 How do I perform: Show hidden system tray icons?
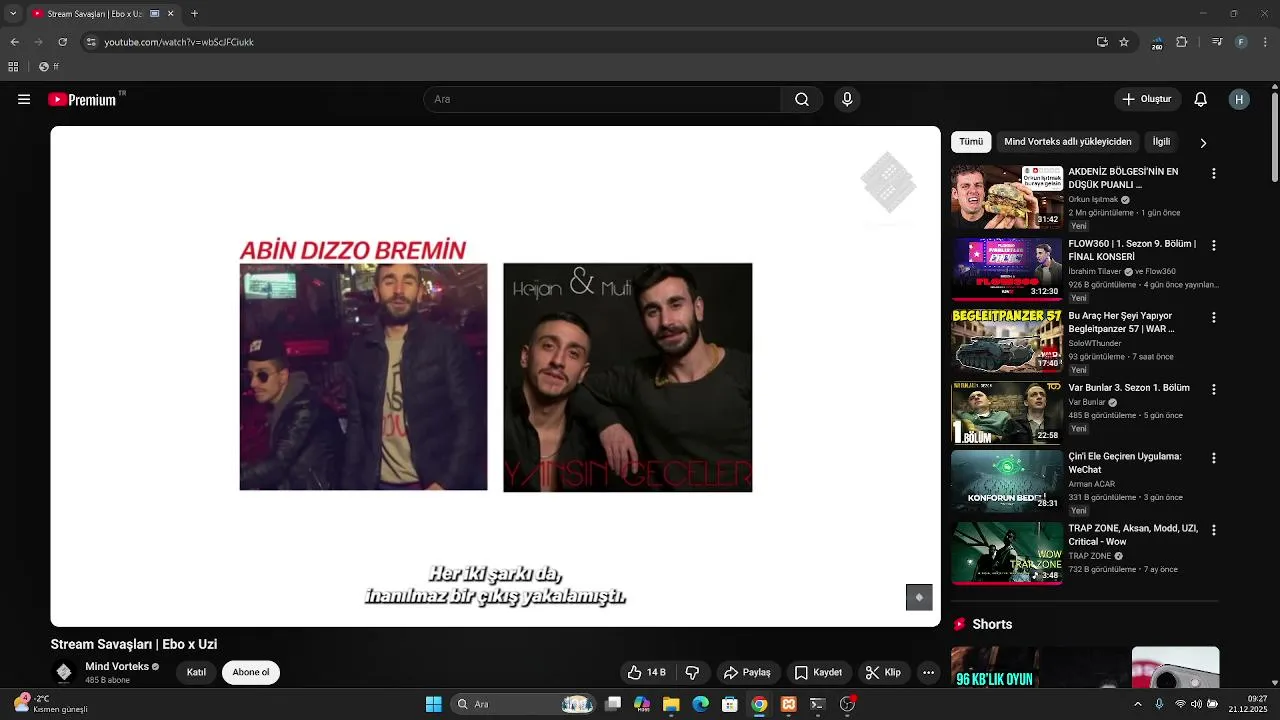click(x=1137, y=704)
